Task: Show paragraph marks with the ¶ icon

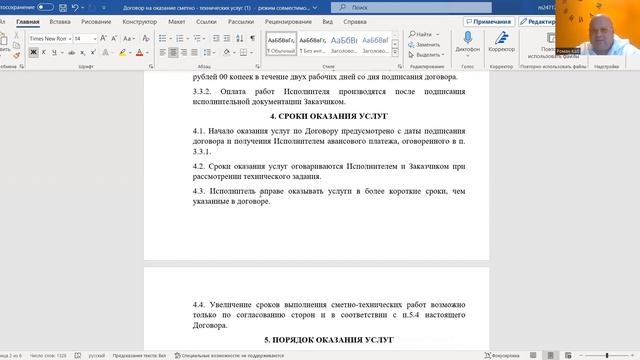Action: (253, 38)
